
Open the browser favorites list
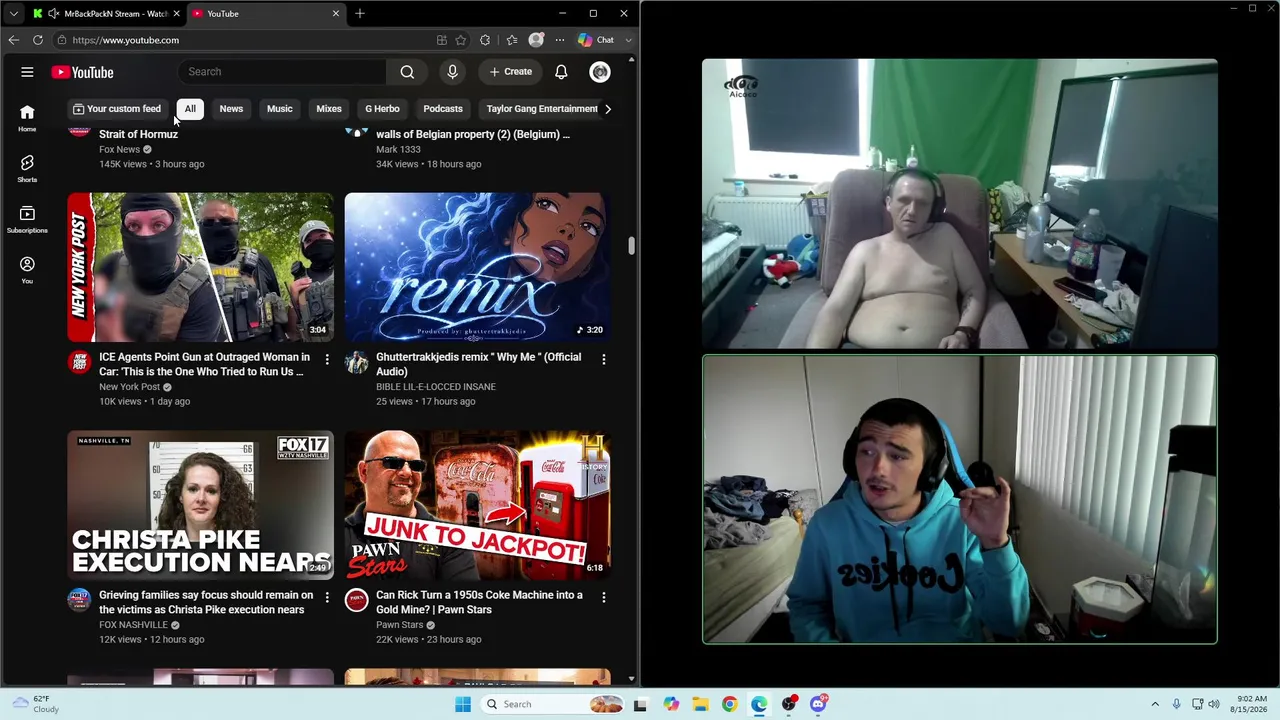511,40
